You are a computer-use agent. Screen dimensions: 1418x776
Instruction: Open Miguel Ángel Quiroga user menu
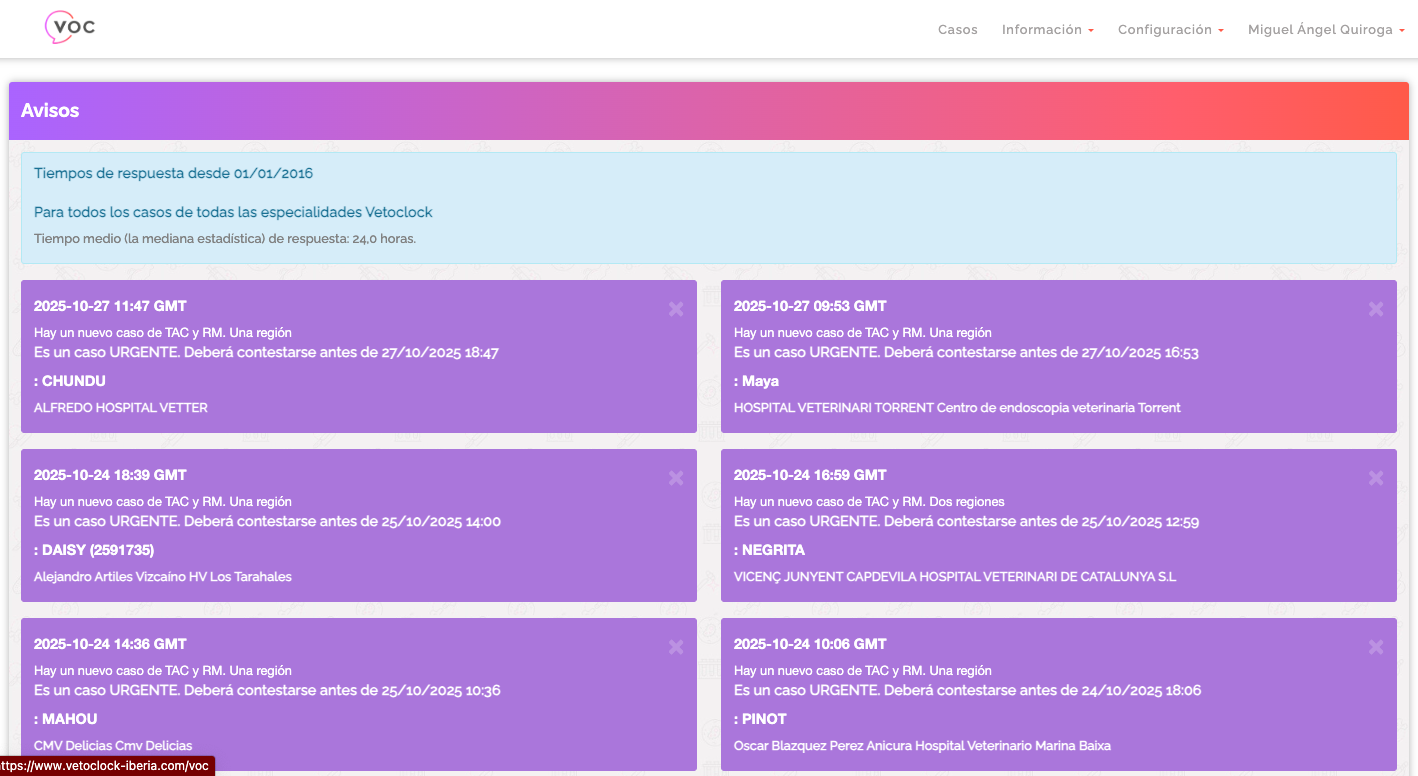pyautogui.click(x=1325, y=30)
